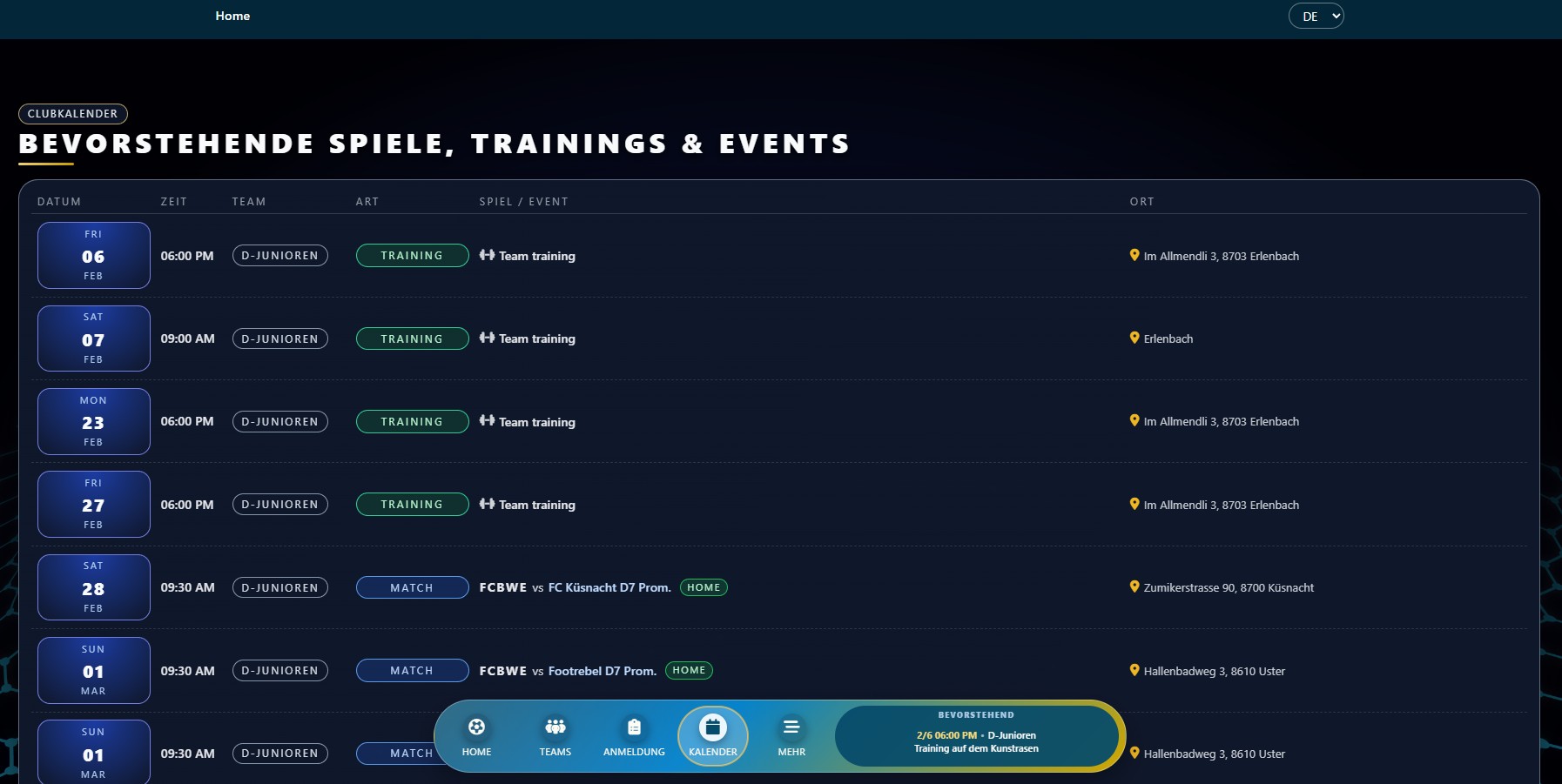Click MATCH badge for FCBWE vs FC Küsnacht

tap(411, 587)
